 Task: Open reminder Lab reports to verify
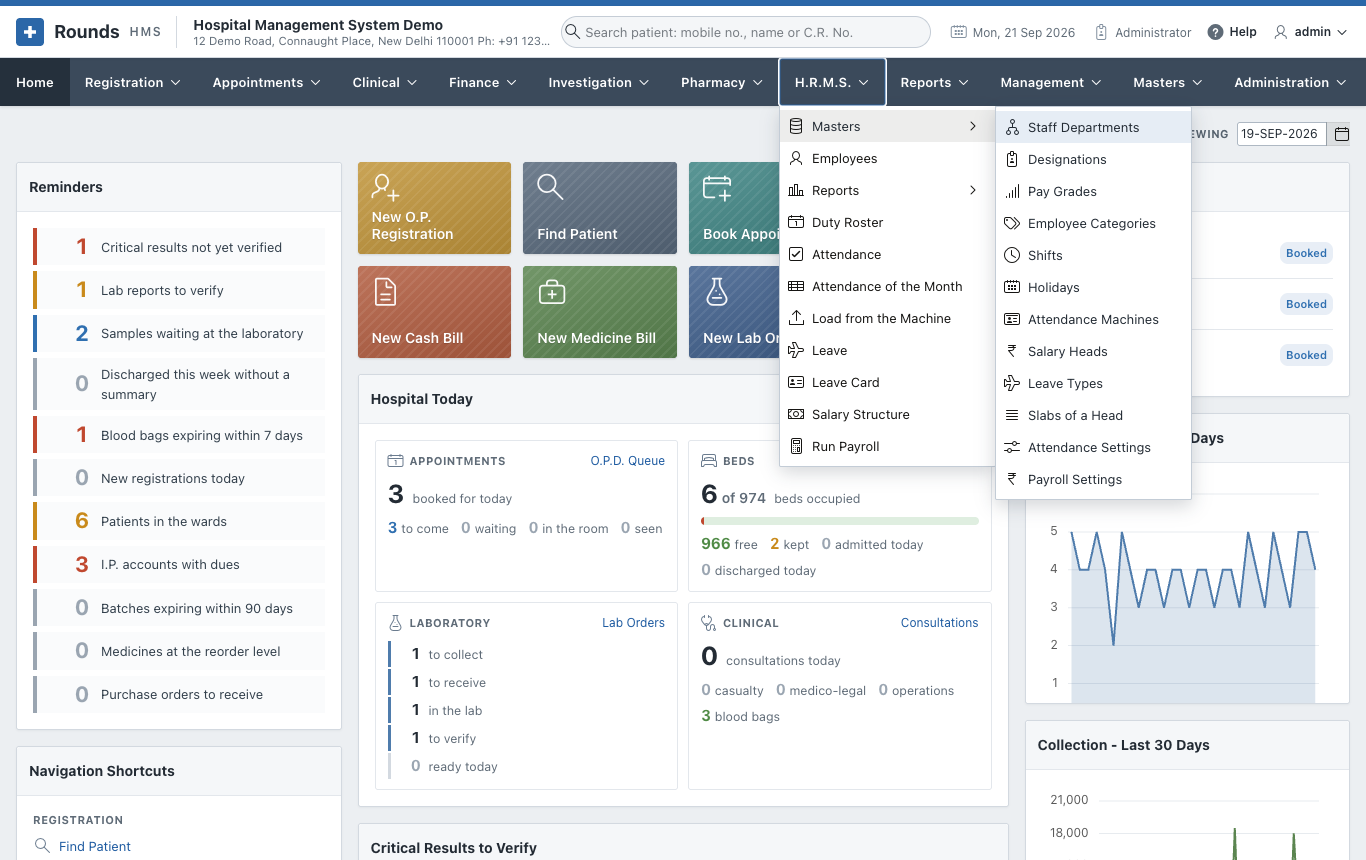(179, 290)
